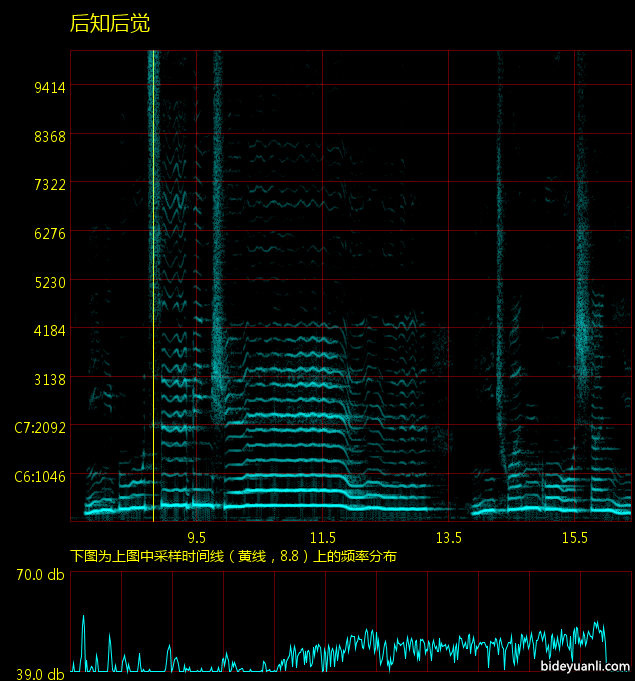Select the 3138 frequency label
This screenshot has width=635, height=681.
tap(49, 379)
